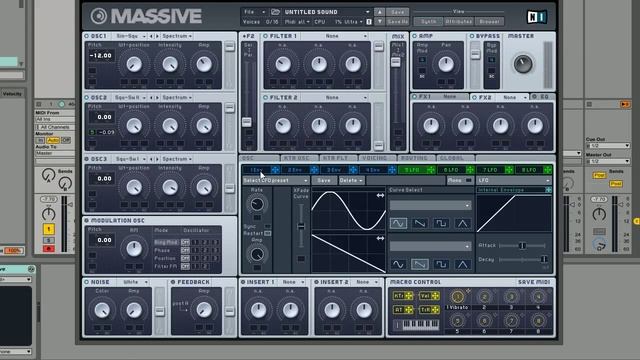Click the TrR macro modulation handle
The image size is (640, 360).
(x=436, y=310)
